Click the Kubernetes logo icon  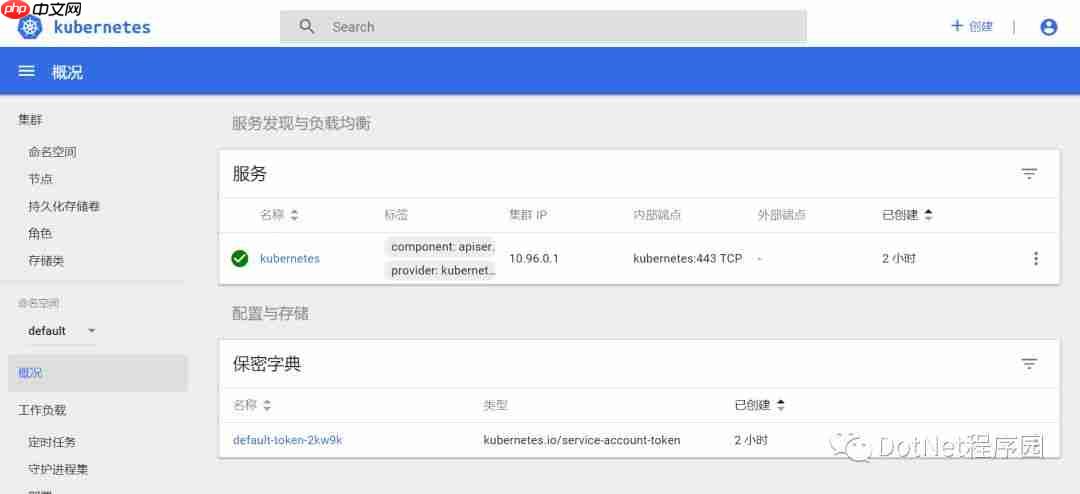click(30, 28)
